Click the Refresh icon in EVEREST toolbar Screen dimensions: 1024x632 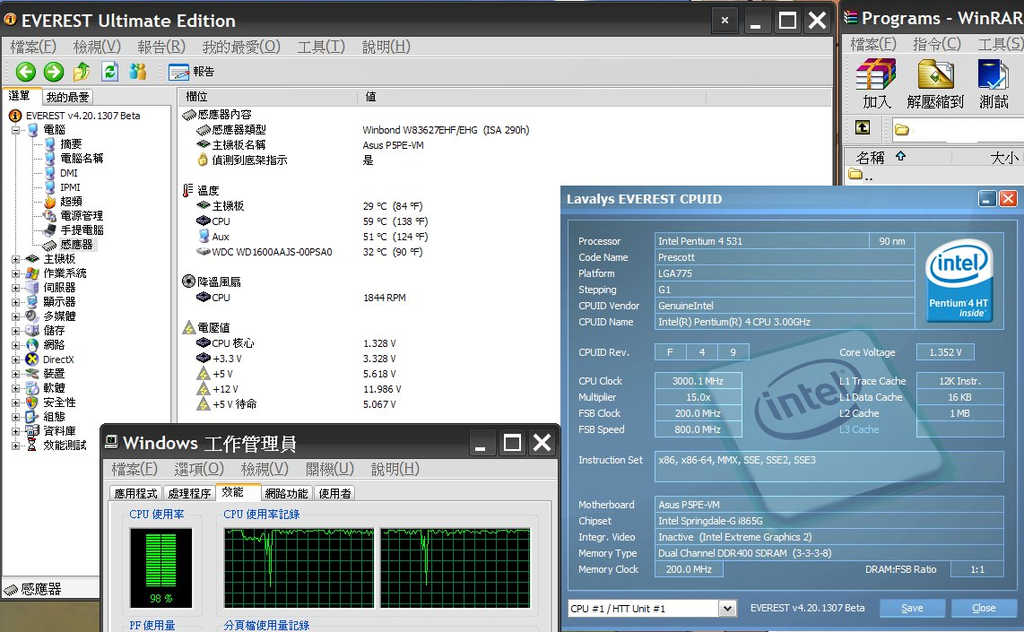click(x=110, y=71)
